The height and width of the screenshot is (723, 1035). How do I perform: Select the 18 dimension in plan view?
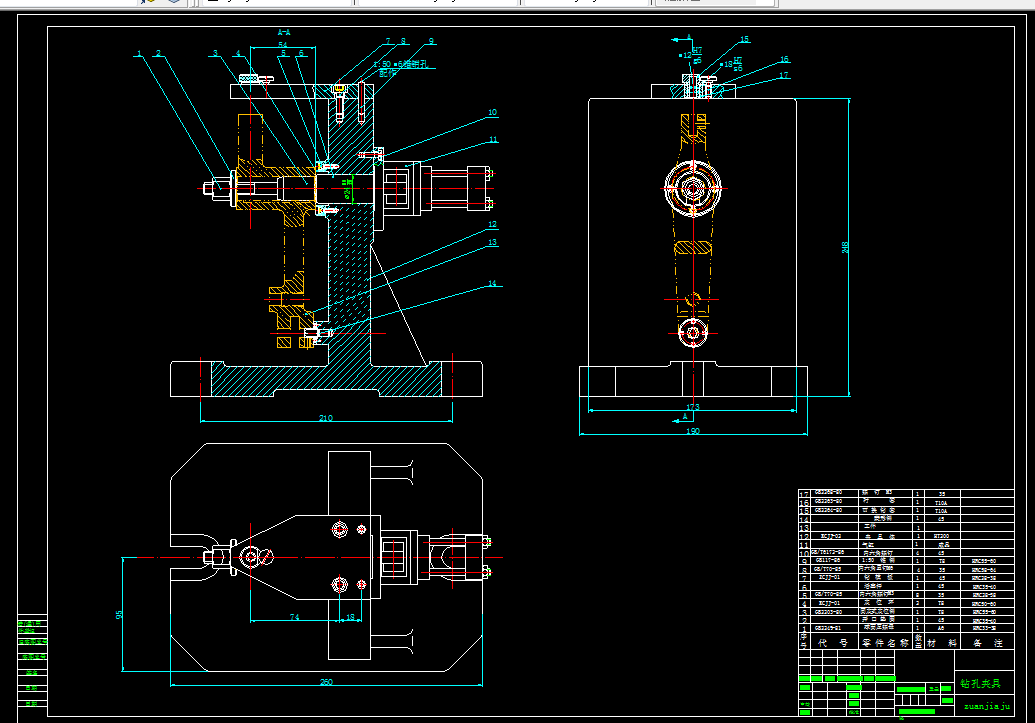point(350,617)
